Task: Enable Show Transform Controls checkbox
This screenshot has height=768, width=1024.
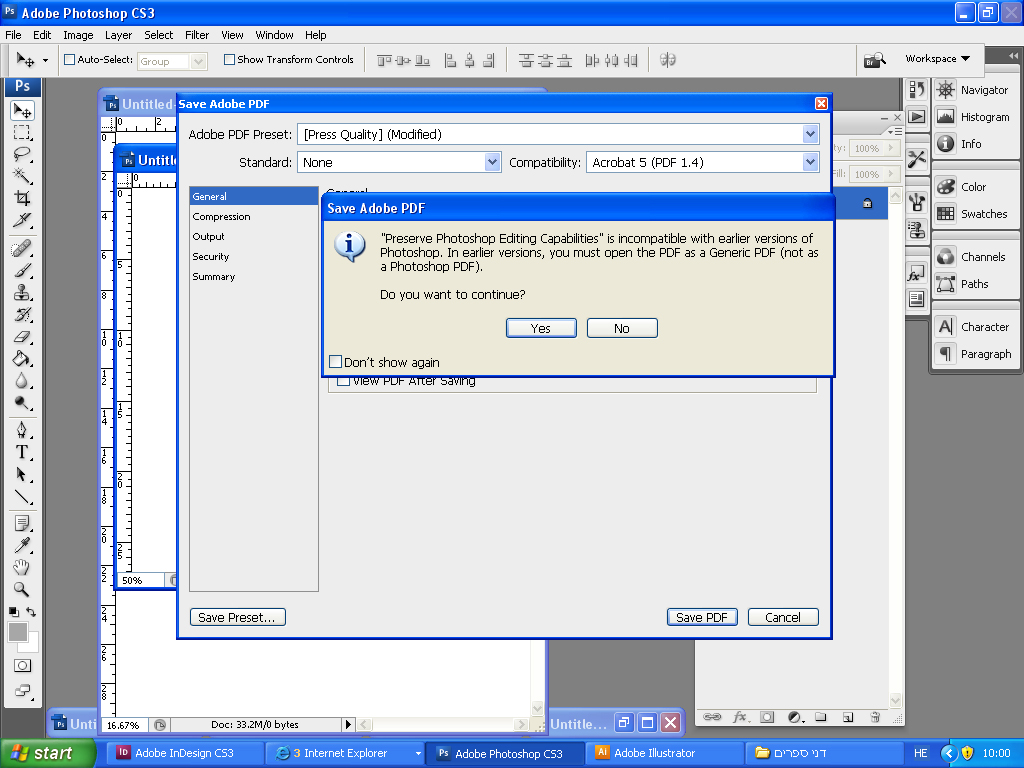Action: tap(229, 59)
